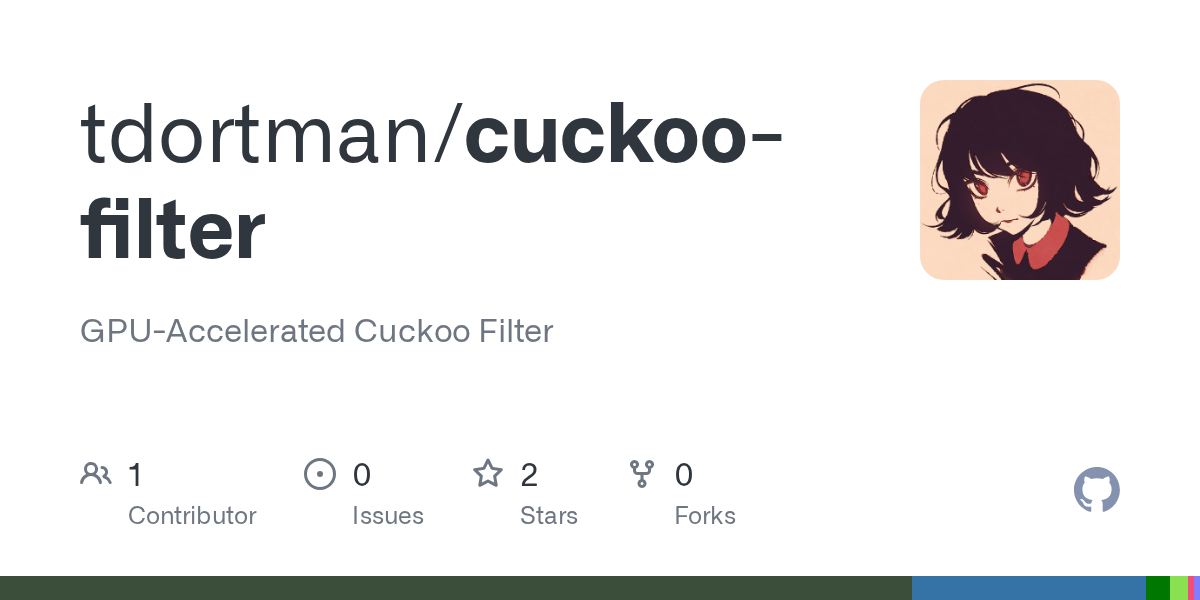
Task: Open the tdortman profile avatar image
Action: [1019, 180]
